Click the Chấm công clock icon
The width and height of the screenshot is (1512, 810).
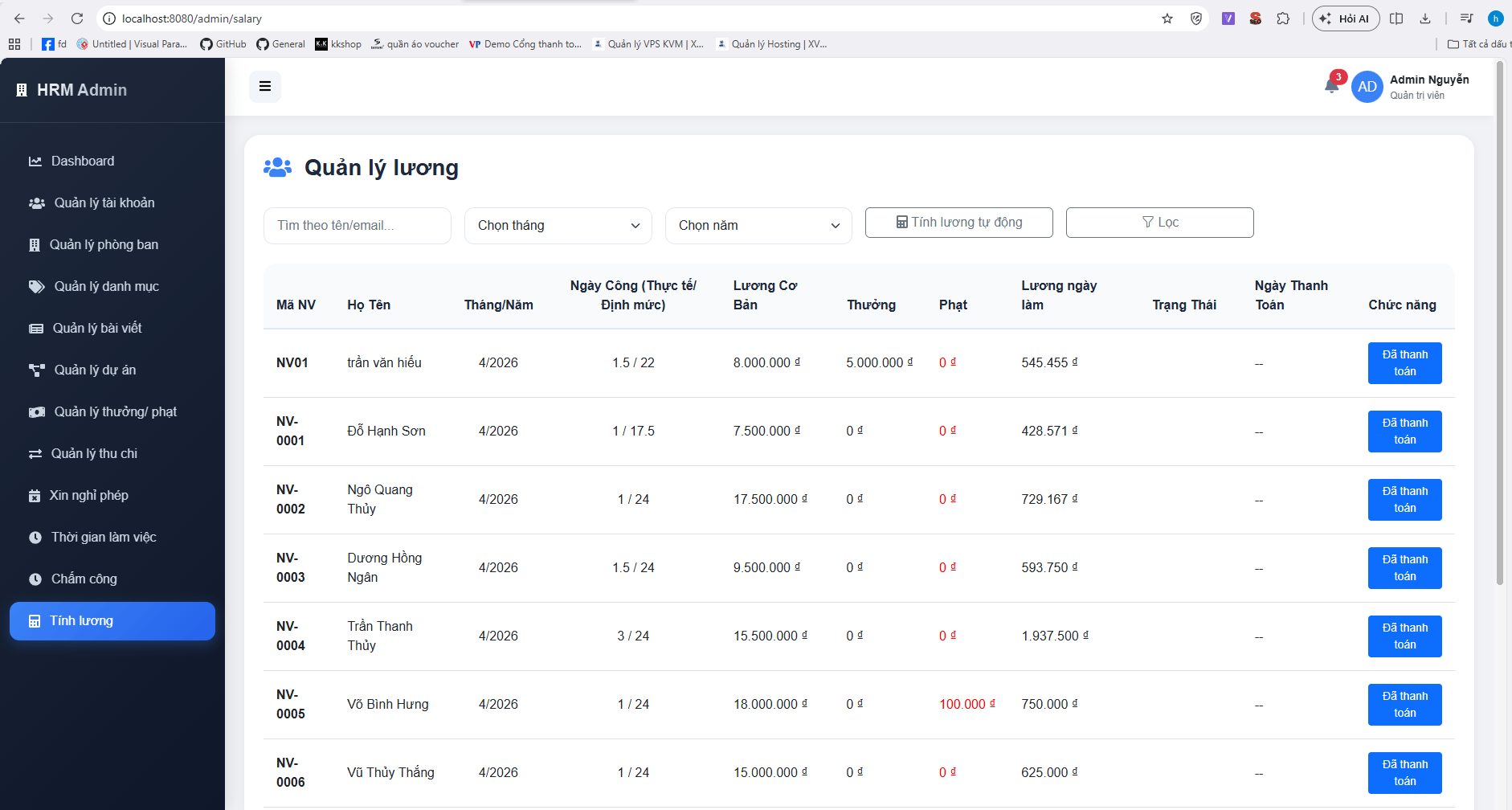tap(35, 579)
